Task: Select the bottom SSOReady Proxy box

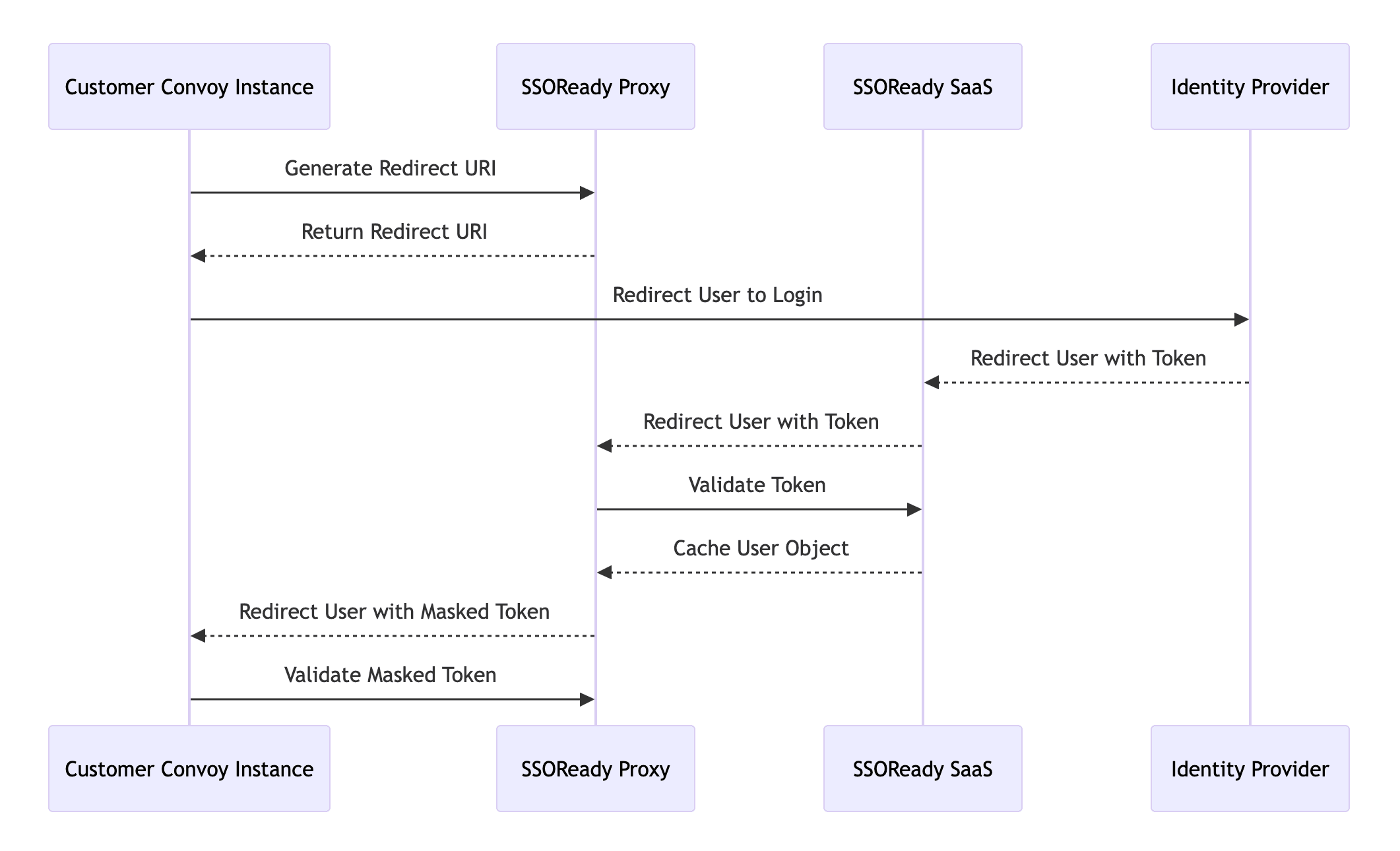Action: (594, 769)
